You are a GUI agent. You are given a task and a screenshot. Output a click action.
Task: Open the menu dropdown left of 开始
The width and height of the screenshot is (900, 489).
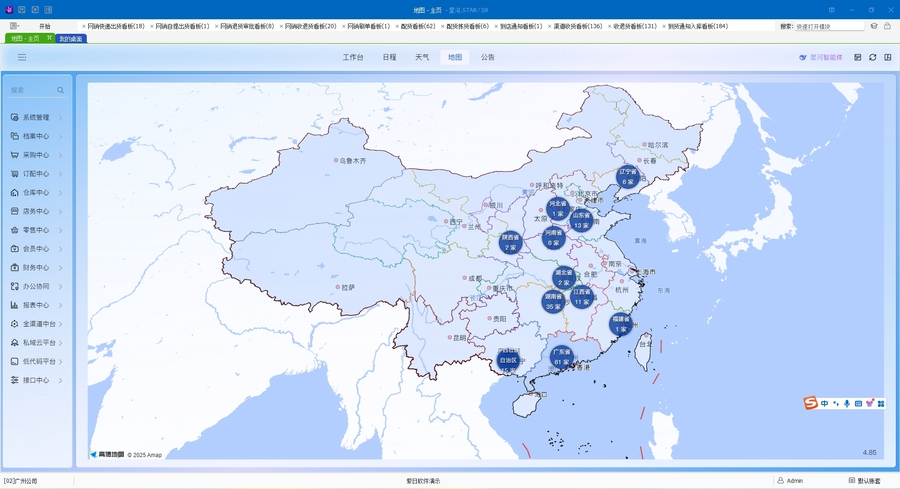click(15, 26)
